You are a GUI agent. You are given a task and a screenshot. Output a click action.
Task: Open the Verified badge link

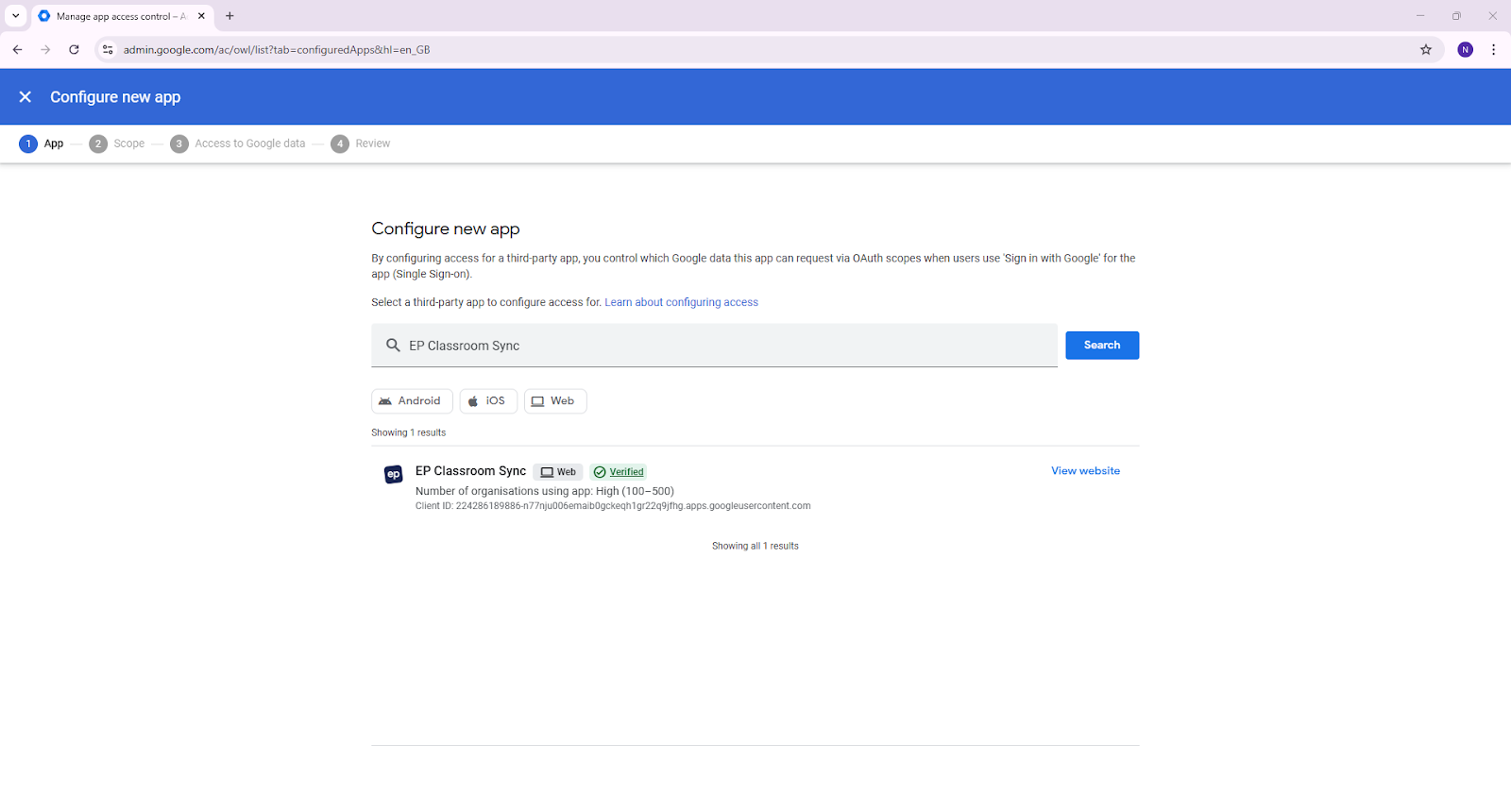point(620,472)
